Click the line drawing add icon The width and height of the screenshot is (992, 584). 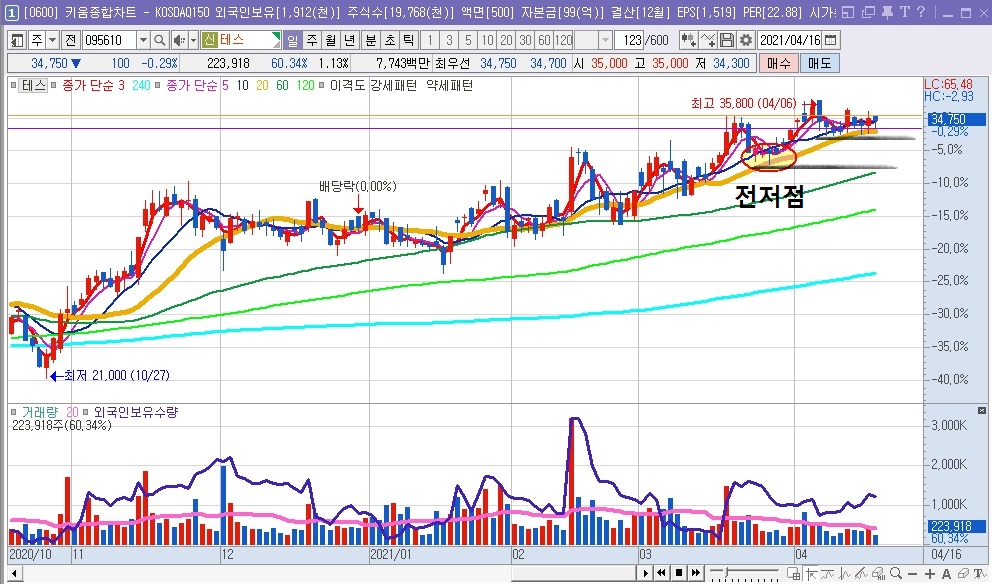pyautogui.click(x=708, y=40)
